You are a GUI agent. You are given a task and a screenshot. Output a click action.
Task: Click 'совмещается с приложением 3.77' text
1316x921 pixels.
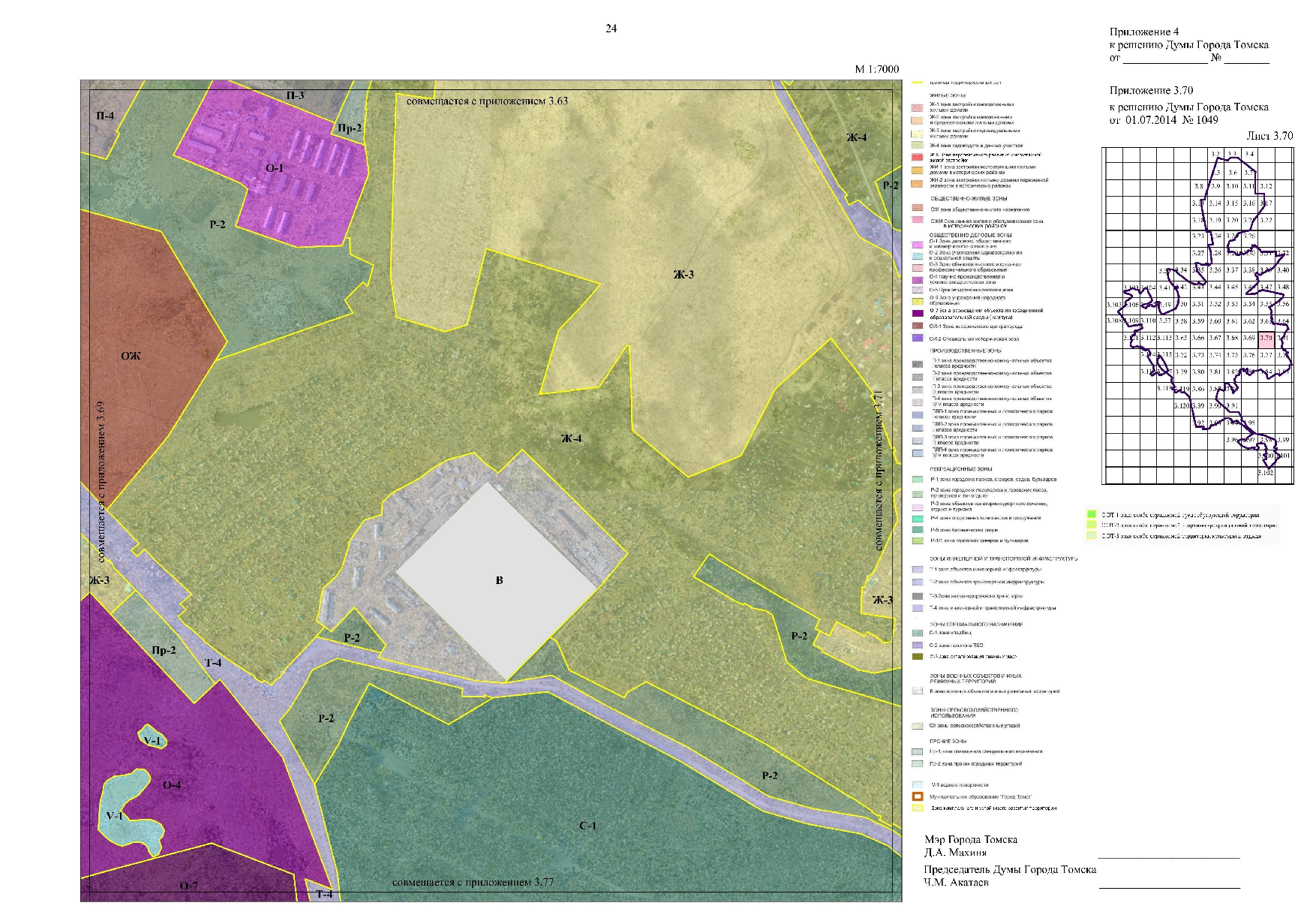tap(473, 882)
